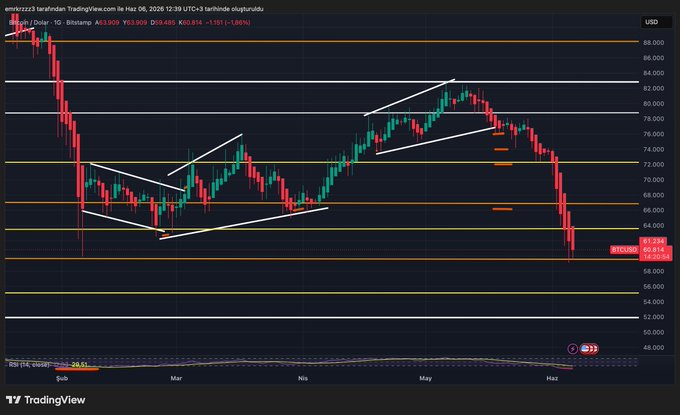Click the open value A63.909
The image size is (680, 415).
(107, 23)
